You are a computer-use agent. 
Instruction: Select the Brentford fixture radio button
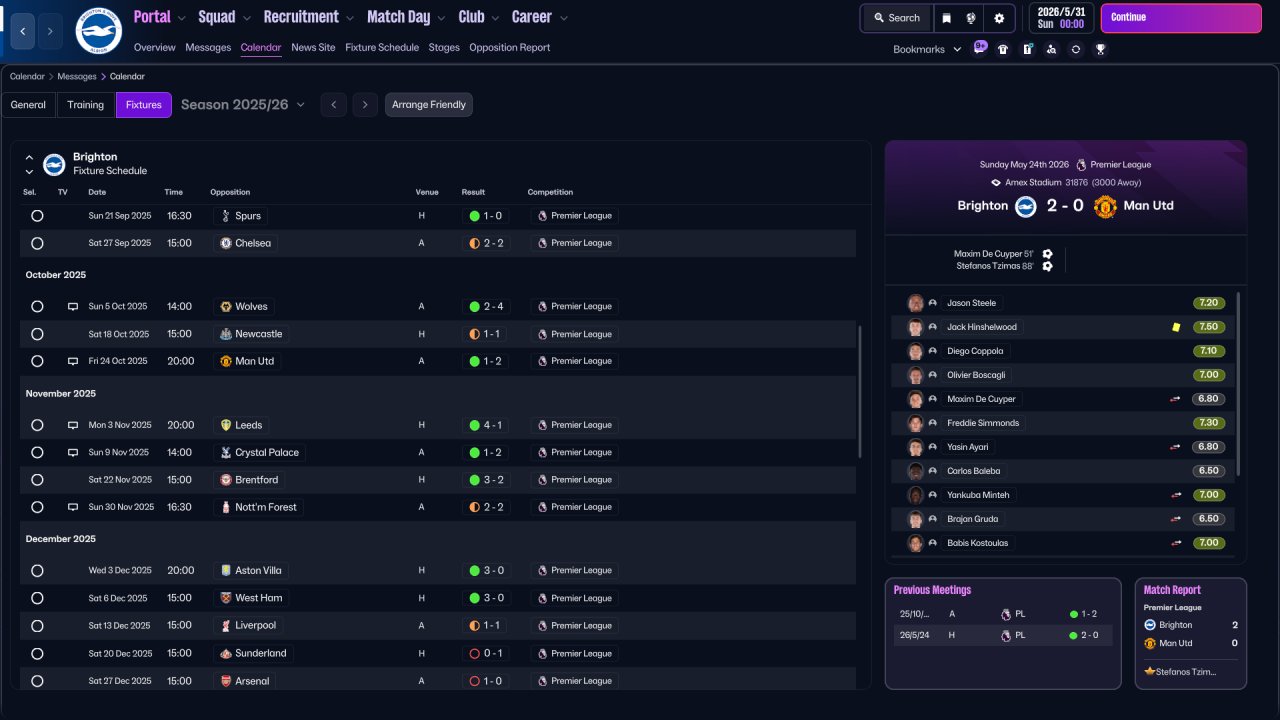[37, 480]
